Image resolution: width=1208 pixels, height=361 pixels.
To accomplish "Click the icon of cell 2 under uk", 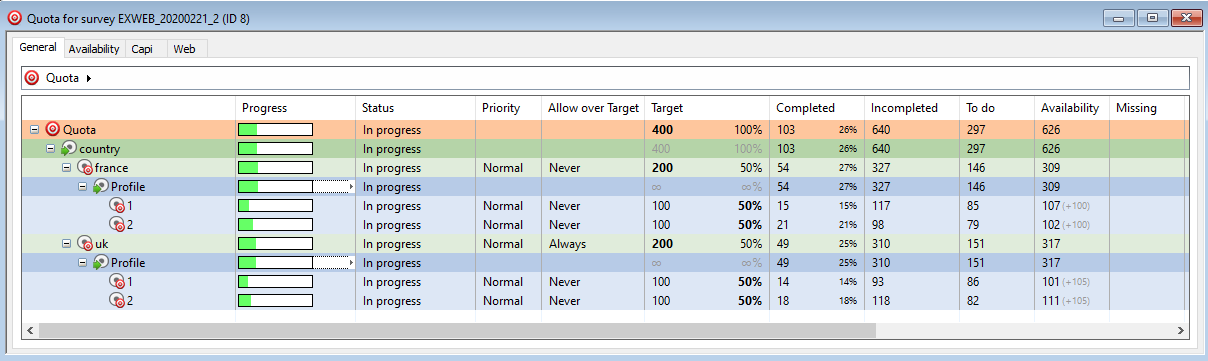I will click(117, 301).
